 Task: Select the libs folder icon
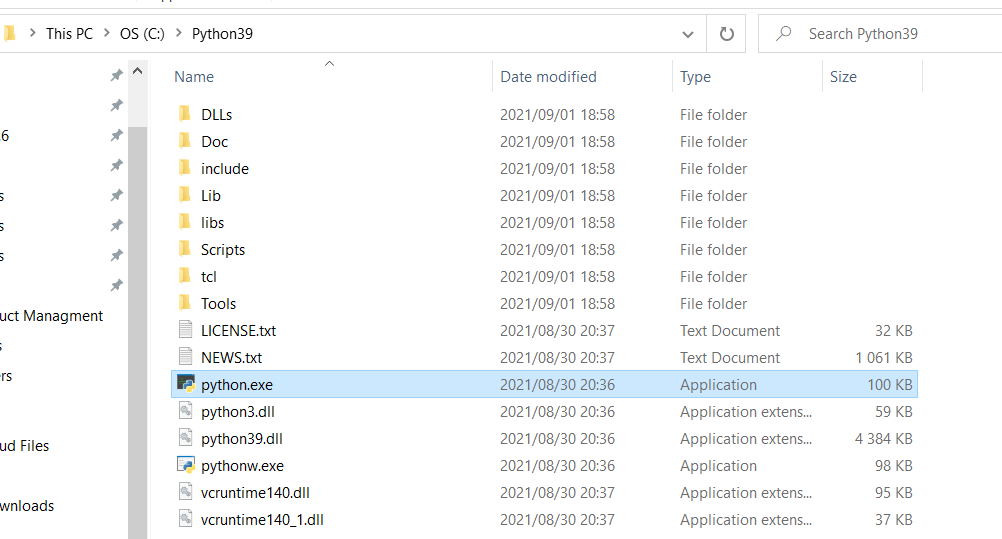pyautogui.click(x=185, y=222)
